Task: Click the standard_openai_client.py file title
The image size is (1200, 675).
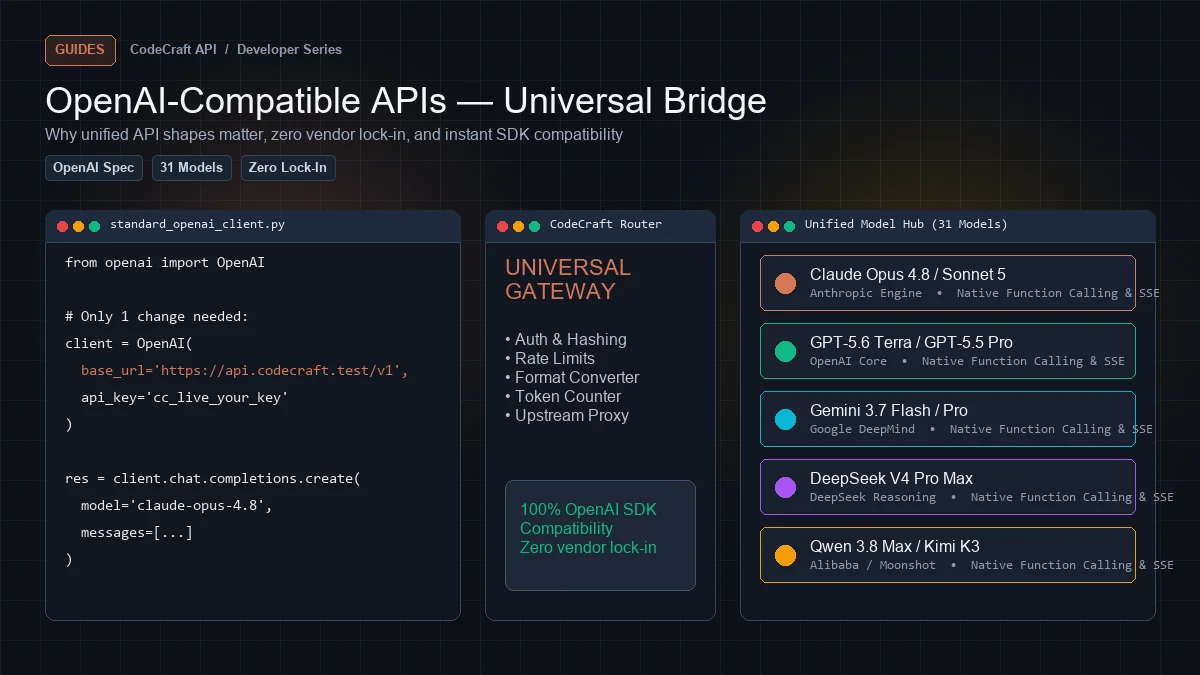Action: pos(197,225)
